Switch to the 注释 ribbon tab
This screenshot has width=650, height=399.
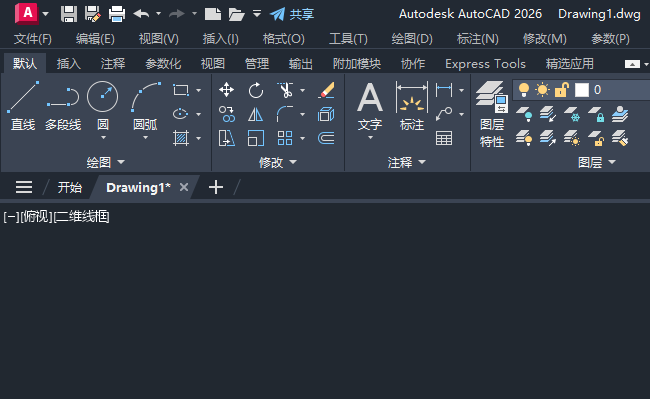click(x=112, y=64)
